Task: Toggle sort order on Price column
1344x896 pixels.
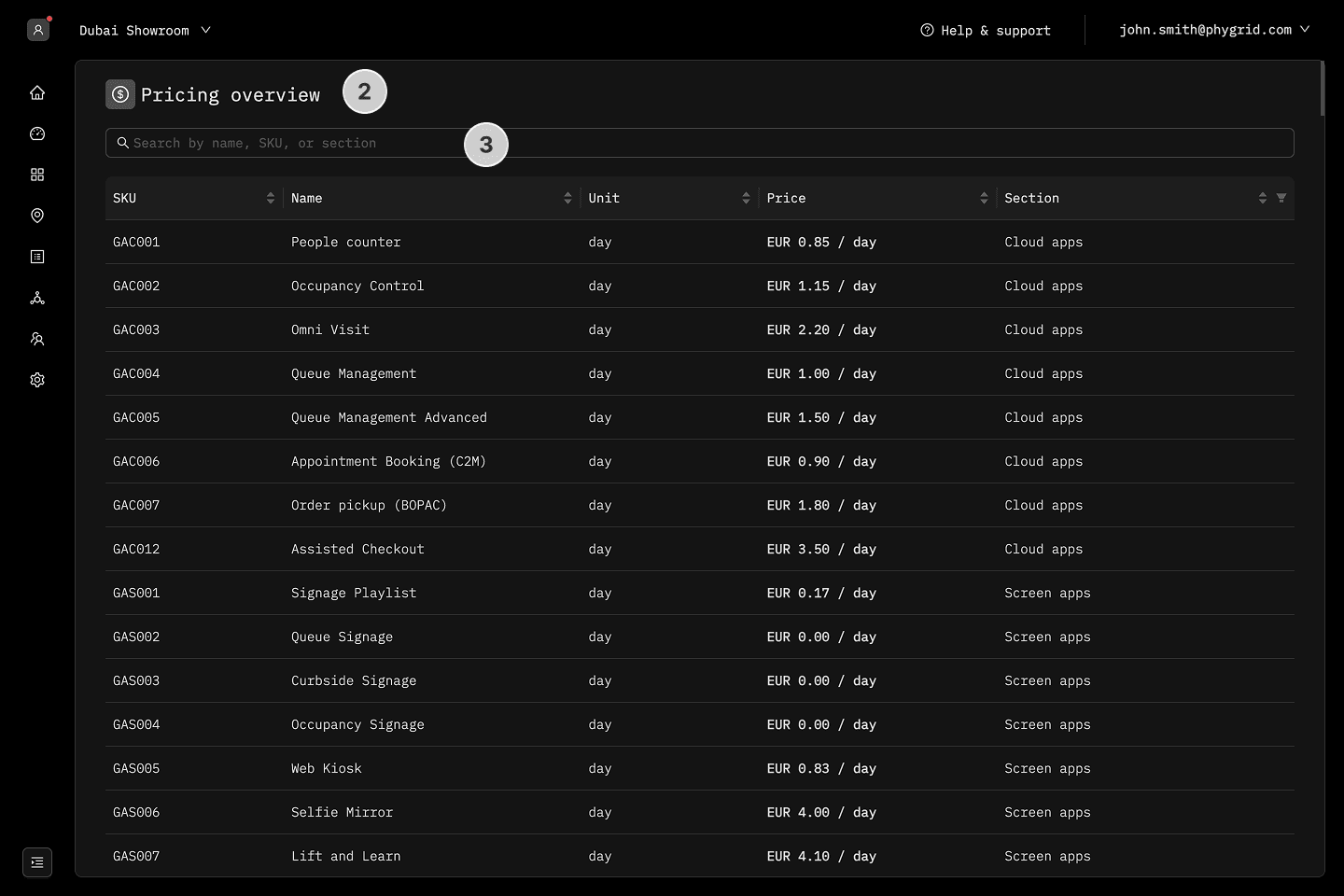Action: point(984,198)
